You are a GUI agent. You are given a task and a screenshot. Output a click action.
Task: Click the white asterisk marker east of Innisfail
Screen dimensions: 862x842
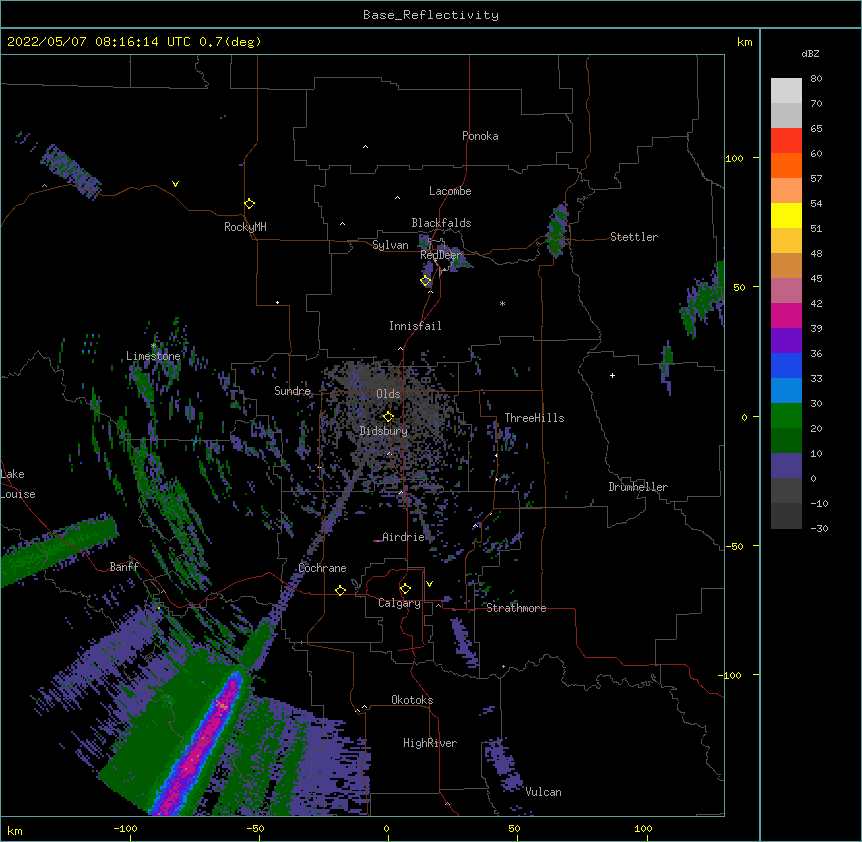(502, 303)
